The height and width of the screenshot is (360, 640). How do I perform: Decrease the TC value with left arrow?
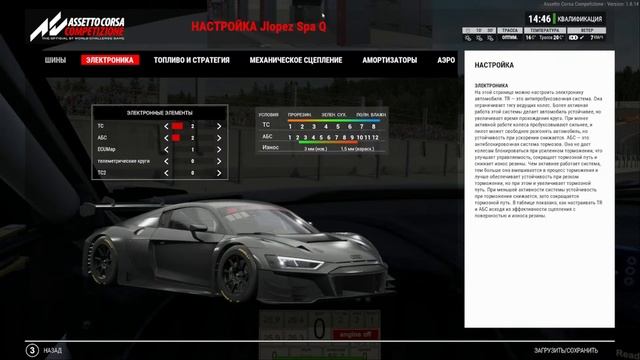[x=166, y=127]
